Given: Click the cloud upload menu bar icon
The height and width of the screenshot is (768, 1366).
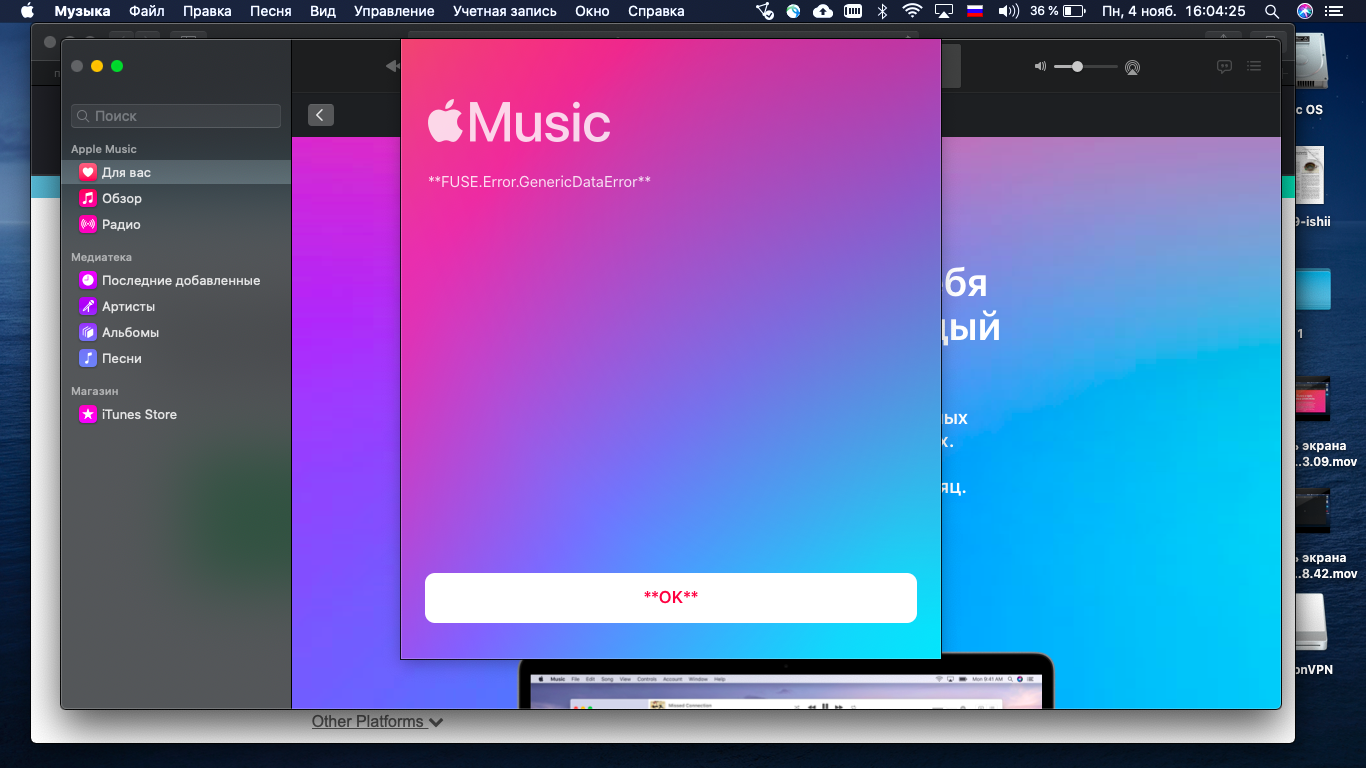Looking at the screenshot, I should point(823,11).
